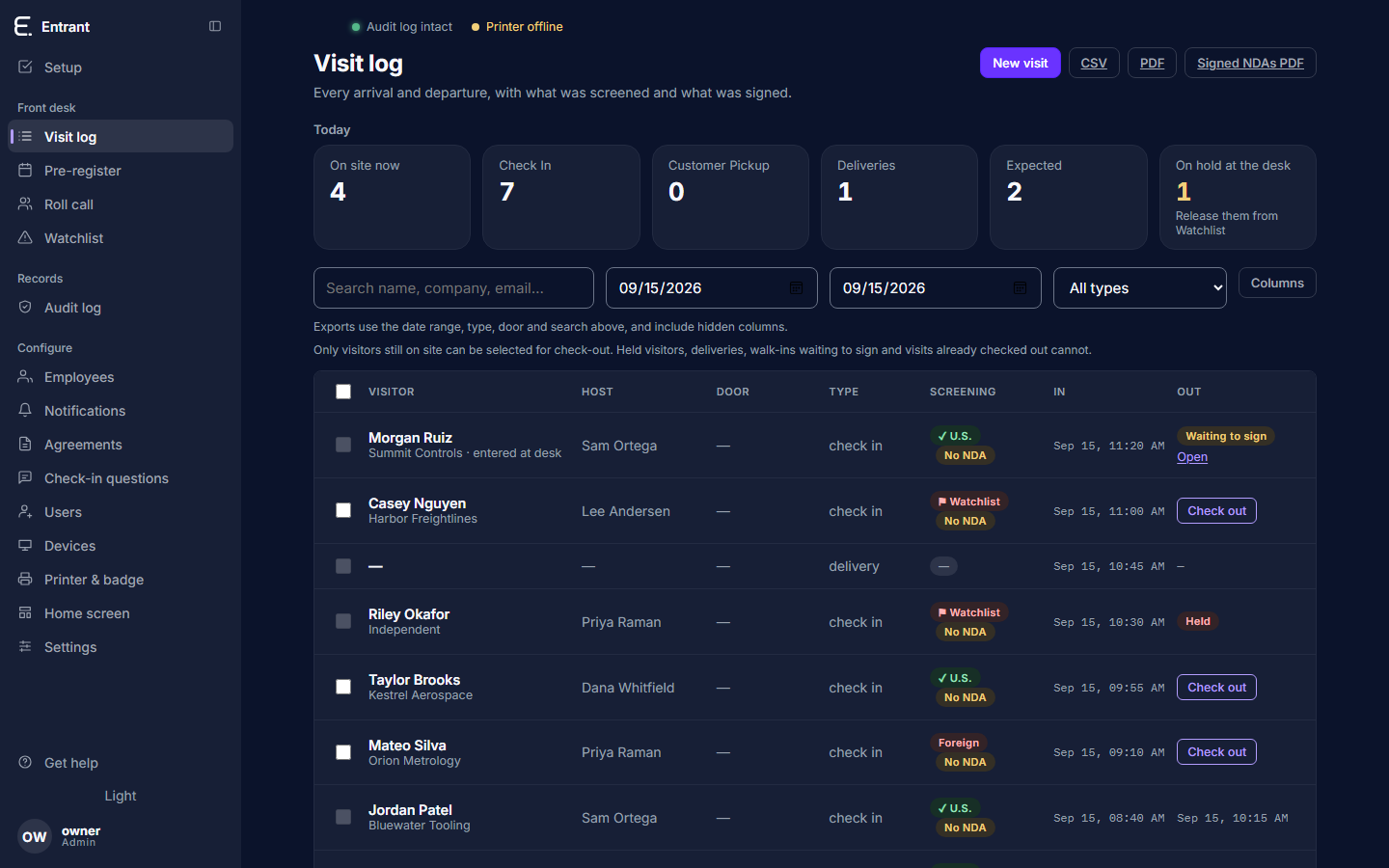Open the All types dropdown
Screen dimensions: 1389x868
coord(1140,287)
